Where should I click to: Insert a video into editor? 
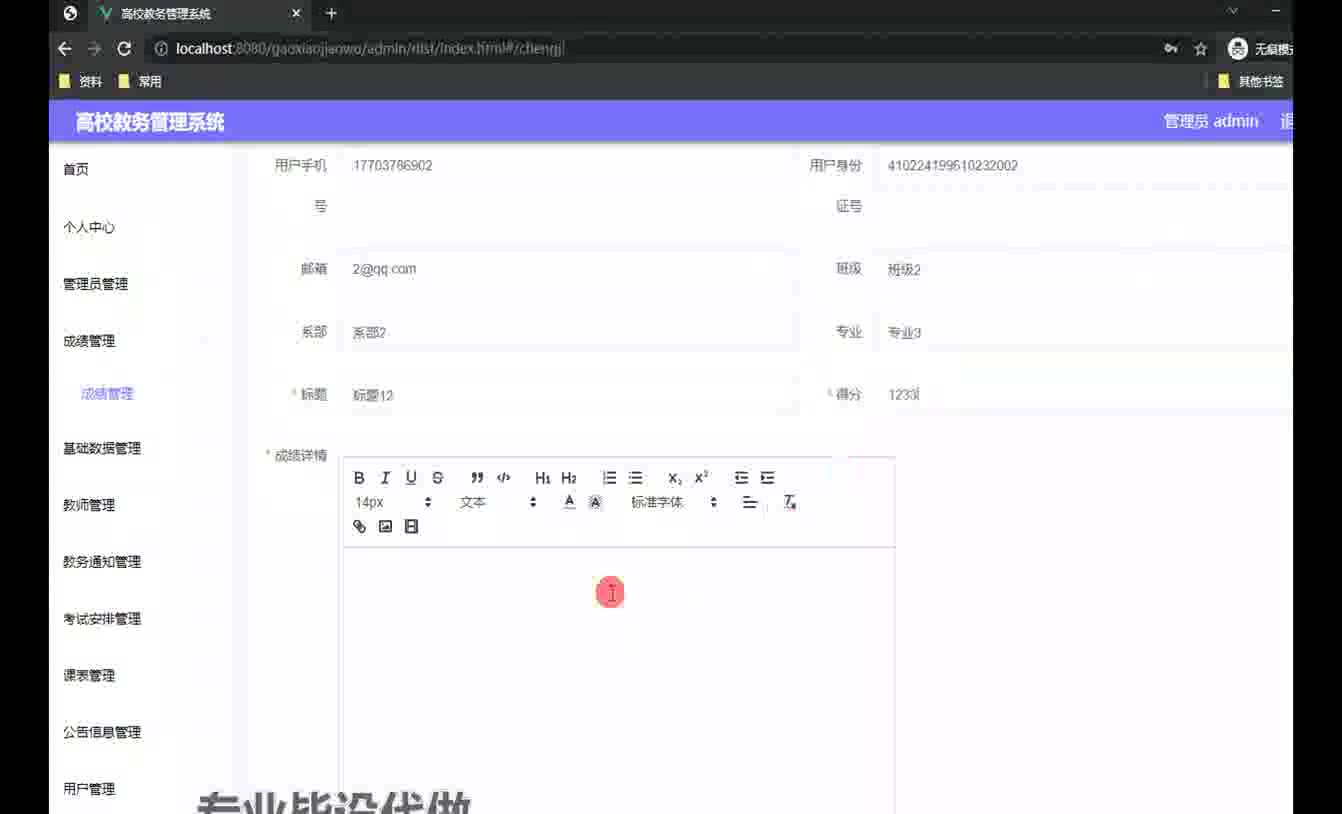[411, 527]
